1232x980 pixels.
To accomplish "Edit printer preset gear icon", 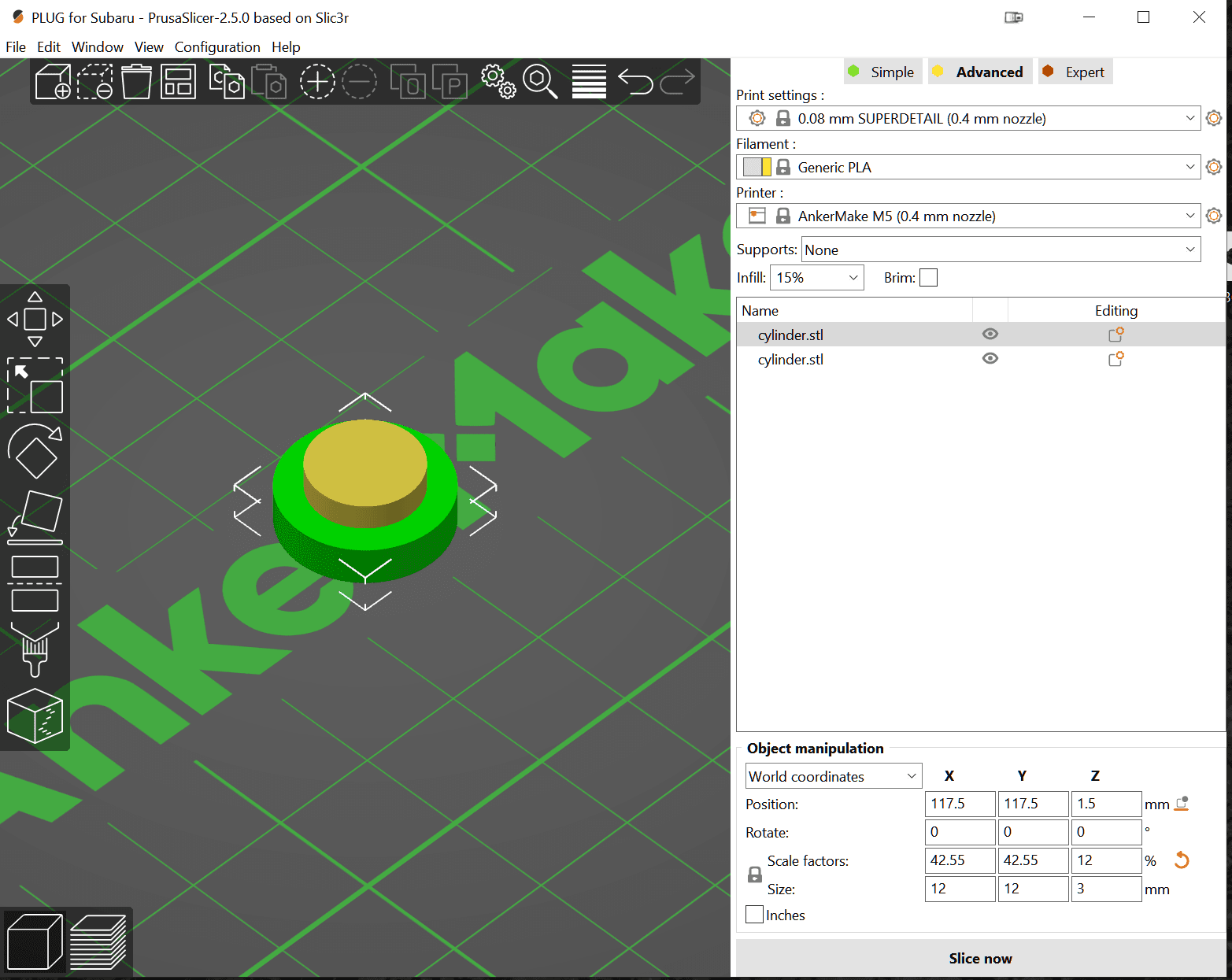I will coord(1214,216).
